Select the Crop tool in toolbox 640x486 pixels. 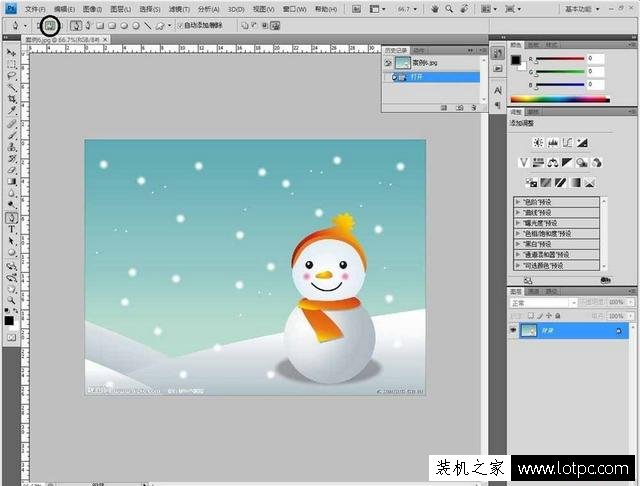click(11, 99)
